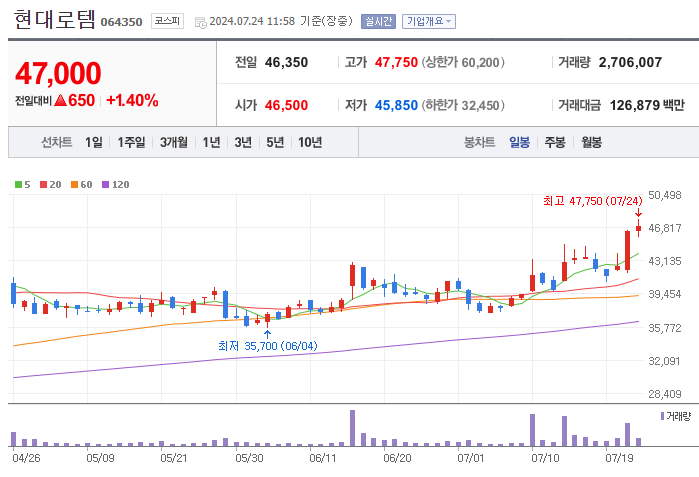Screen dimensions: 699x477
Task: Click the 05/09 date axis label
Action: (x=100, y=458)
